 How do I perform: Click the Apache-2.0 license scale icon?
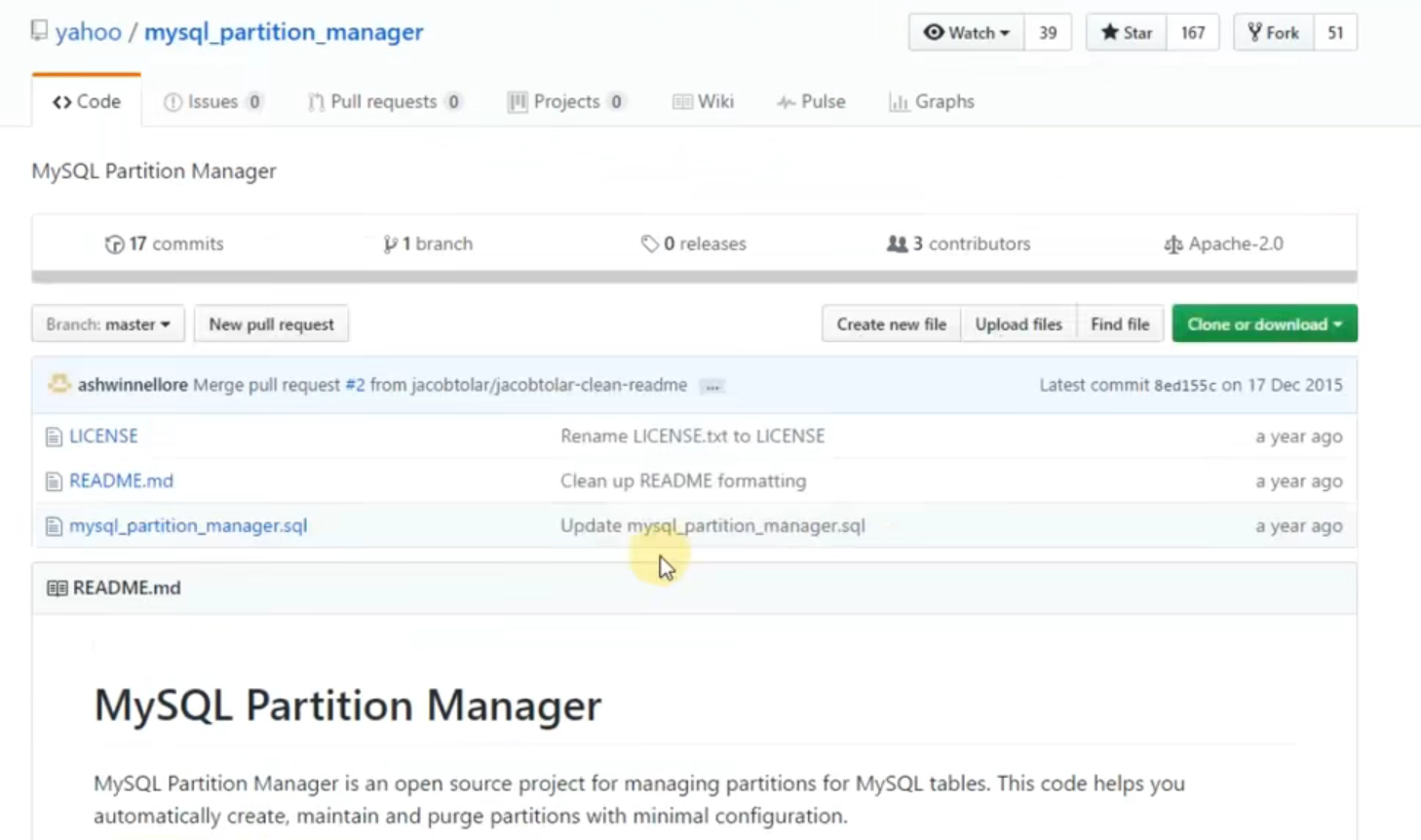pos(1173,245)
